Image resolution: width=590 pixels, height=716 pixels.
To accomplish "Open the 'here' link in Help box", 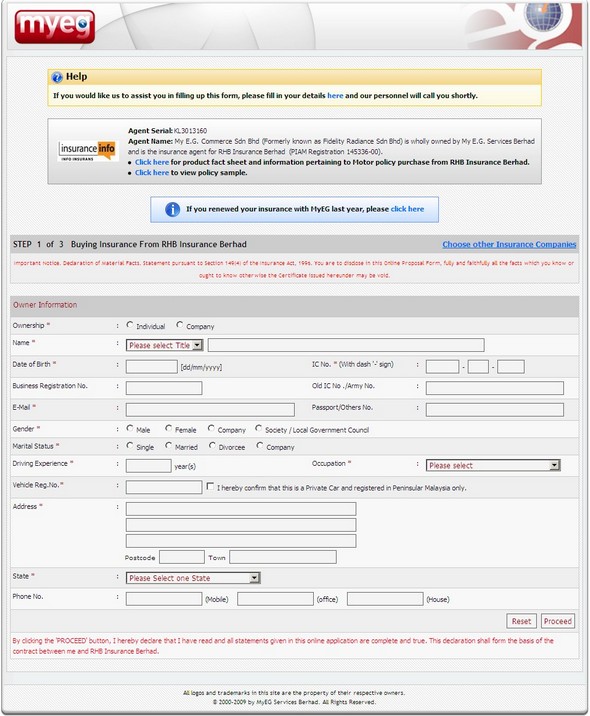I will click(335, 95).
